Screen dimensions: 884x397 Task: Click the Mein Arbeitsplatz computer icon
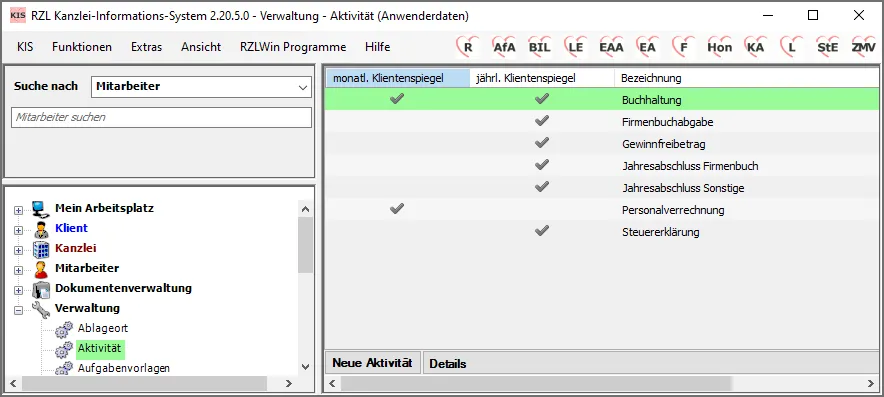click(x=41, y=209)
